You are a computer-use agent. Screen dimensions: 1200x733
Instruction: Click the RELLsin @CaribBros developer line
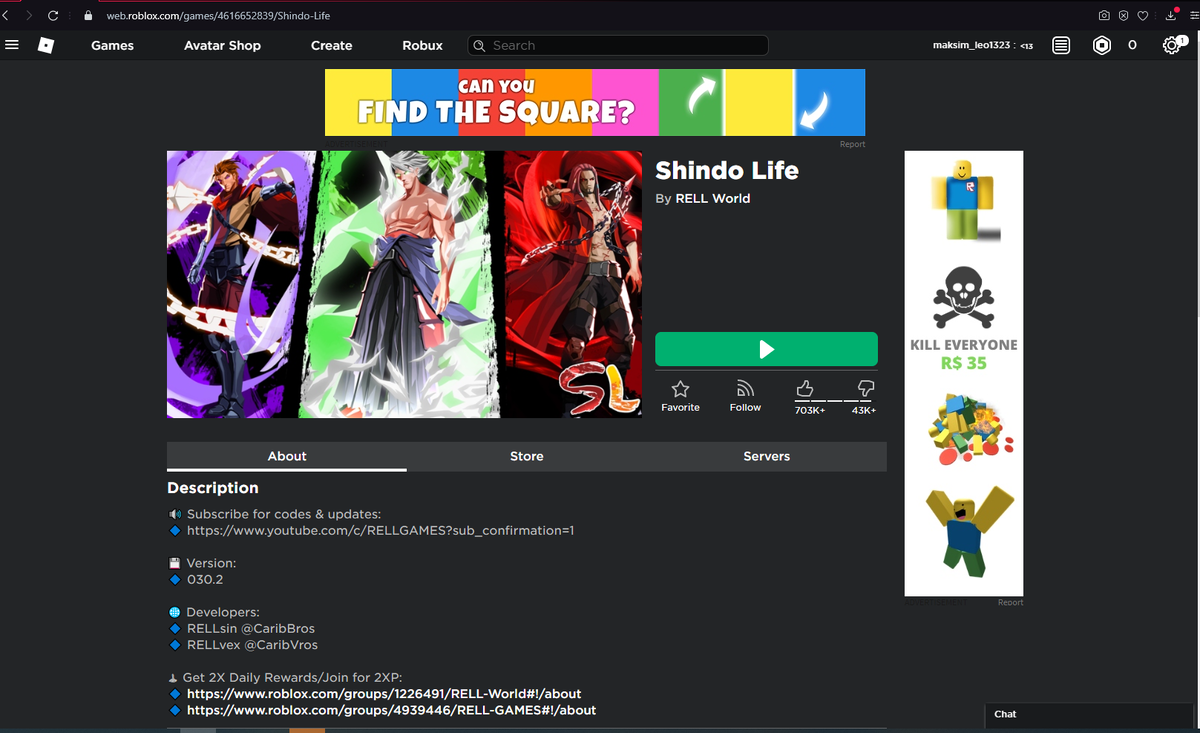pos(251,628)
